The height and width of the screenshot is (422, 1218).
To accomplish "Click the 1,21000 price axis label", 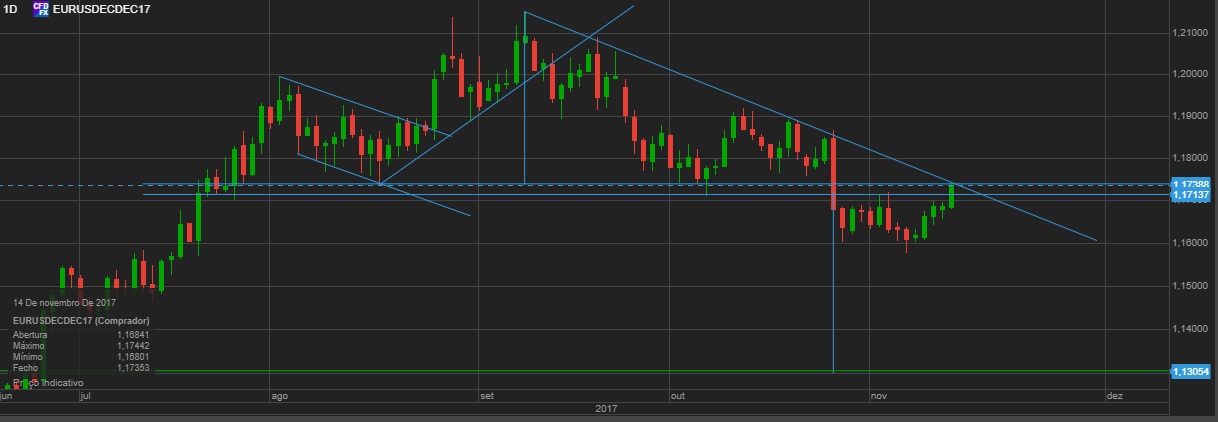I will point(1190,33).
